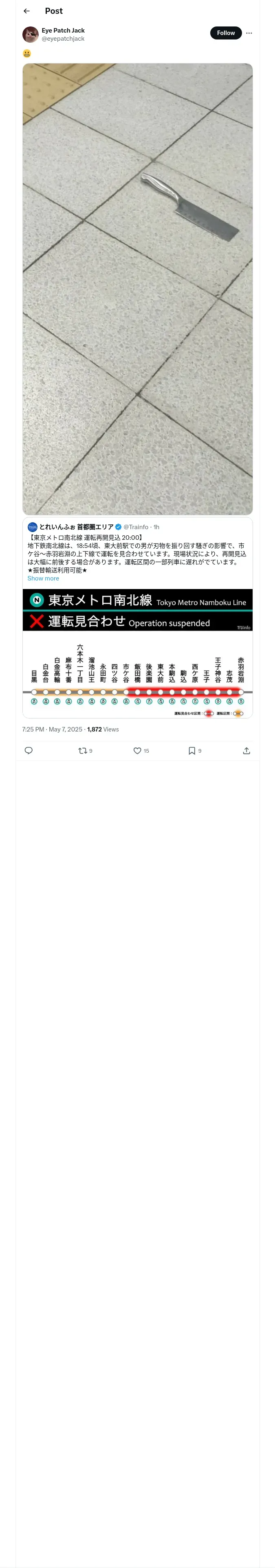This screenshot has height=1568, width=275.
Task: Open the @eyepatchjack handle link
Action: pos(63,39)
